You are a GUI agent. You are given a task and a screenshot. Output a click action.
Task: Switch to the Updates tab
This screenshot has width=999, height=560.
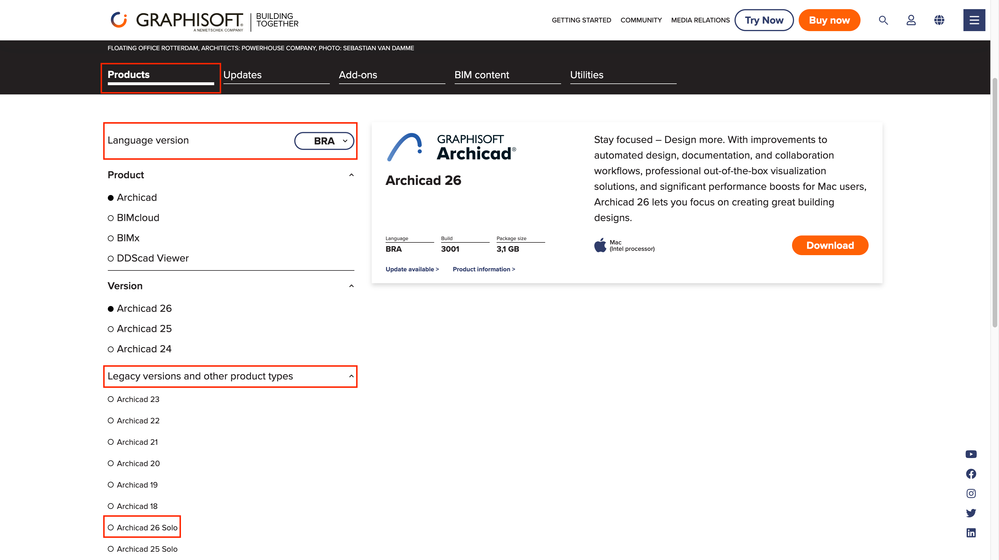click(x=276, y=75)
